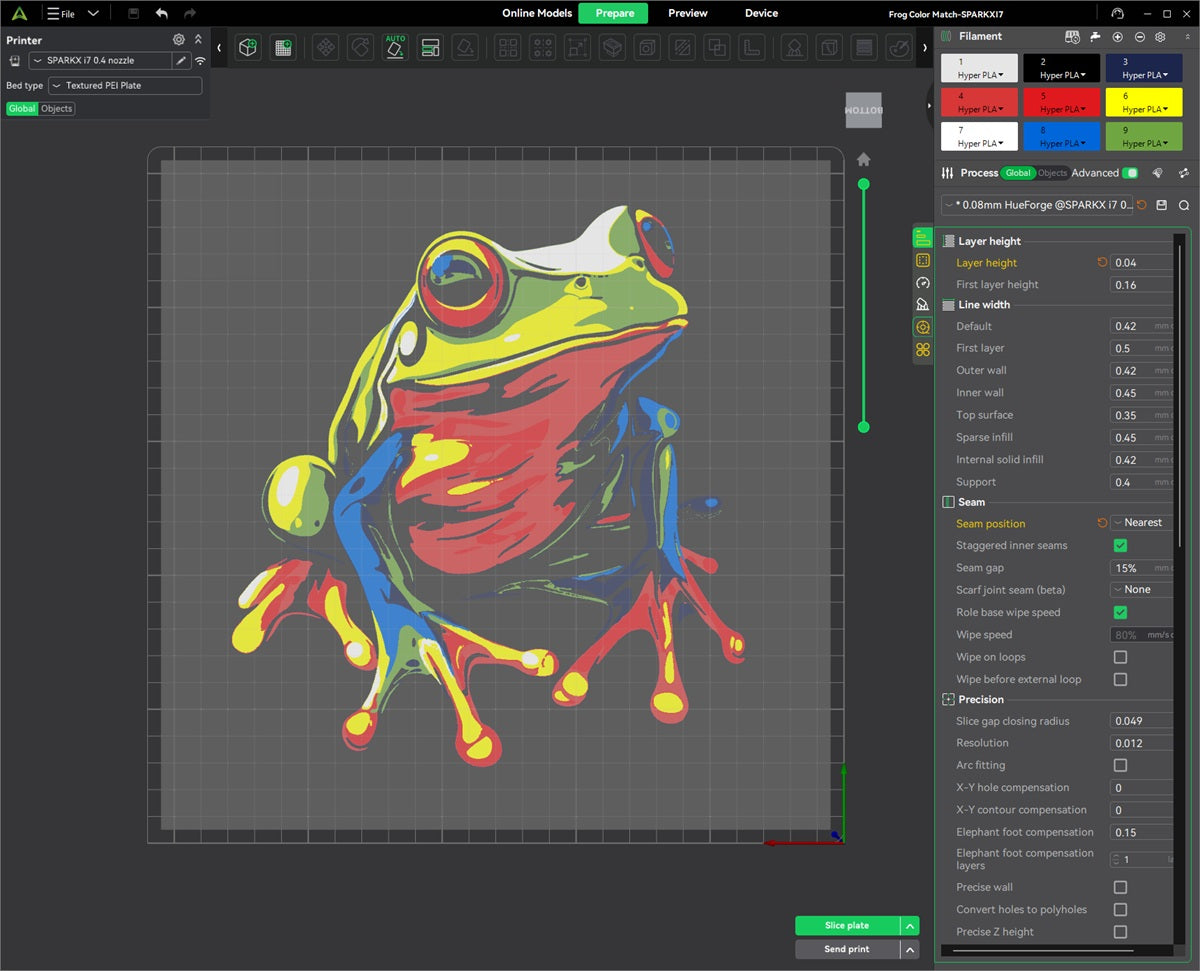Click the flushing volumes faucet icon
1200x971 pixels.
[1095, 36]
